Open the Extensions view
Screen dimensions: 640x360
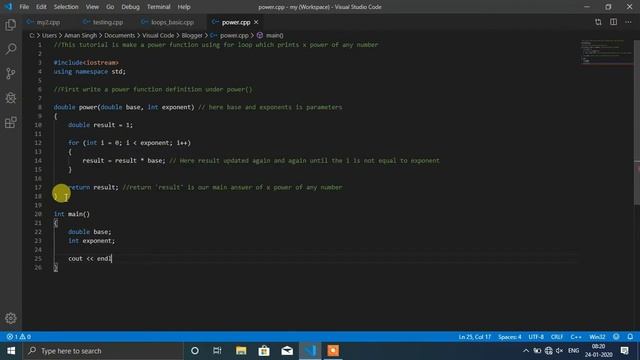pyautogui.click(x=11, y=122)
